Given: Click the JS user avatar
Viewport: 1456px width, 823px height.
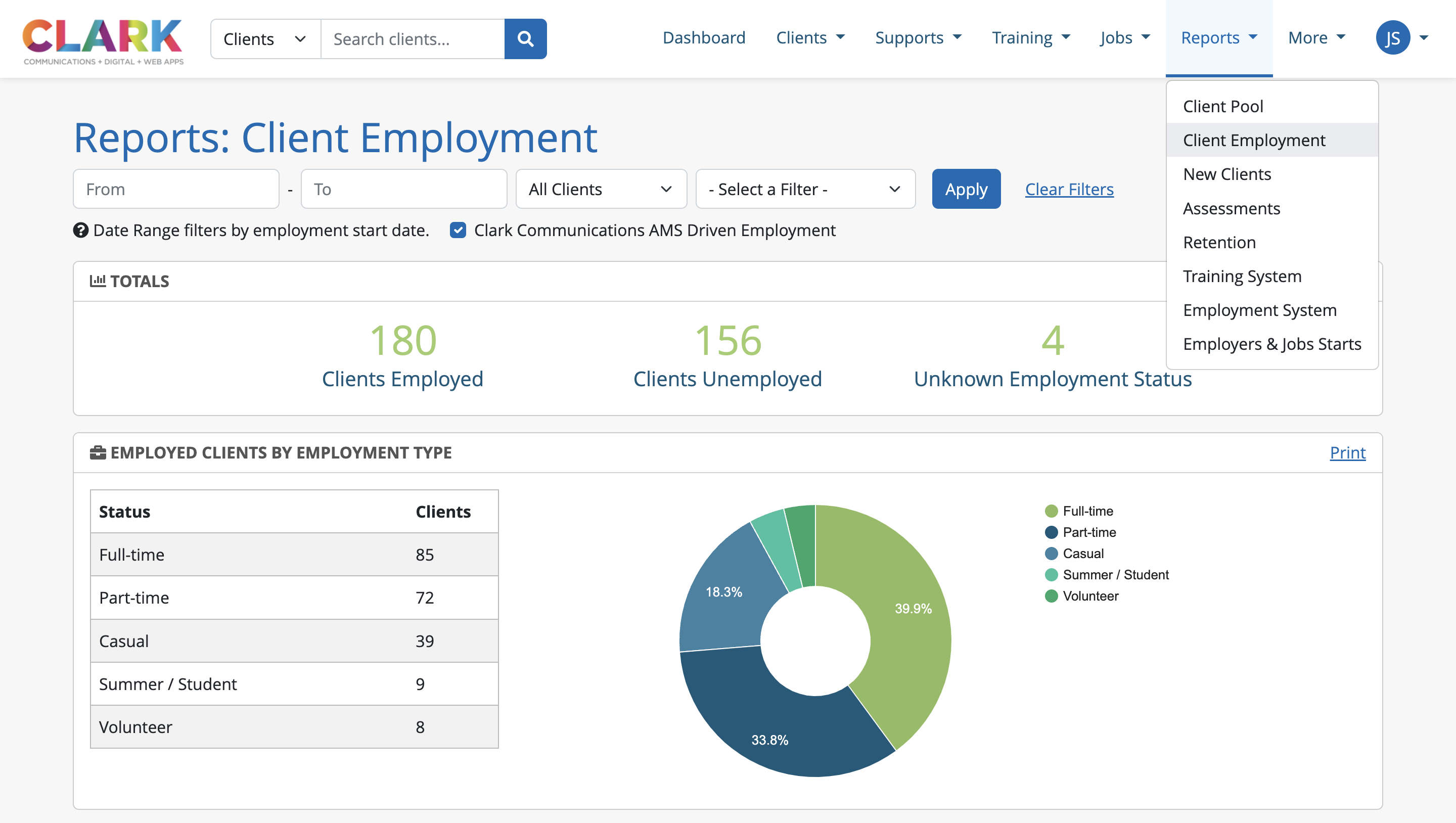Looking at the screenshot, I should pyautogui.click(x=1392, y=38).
